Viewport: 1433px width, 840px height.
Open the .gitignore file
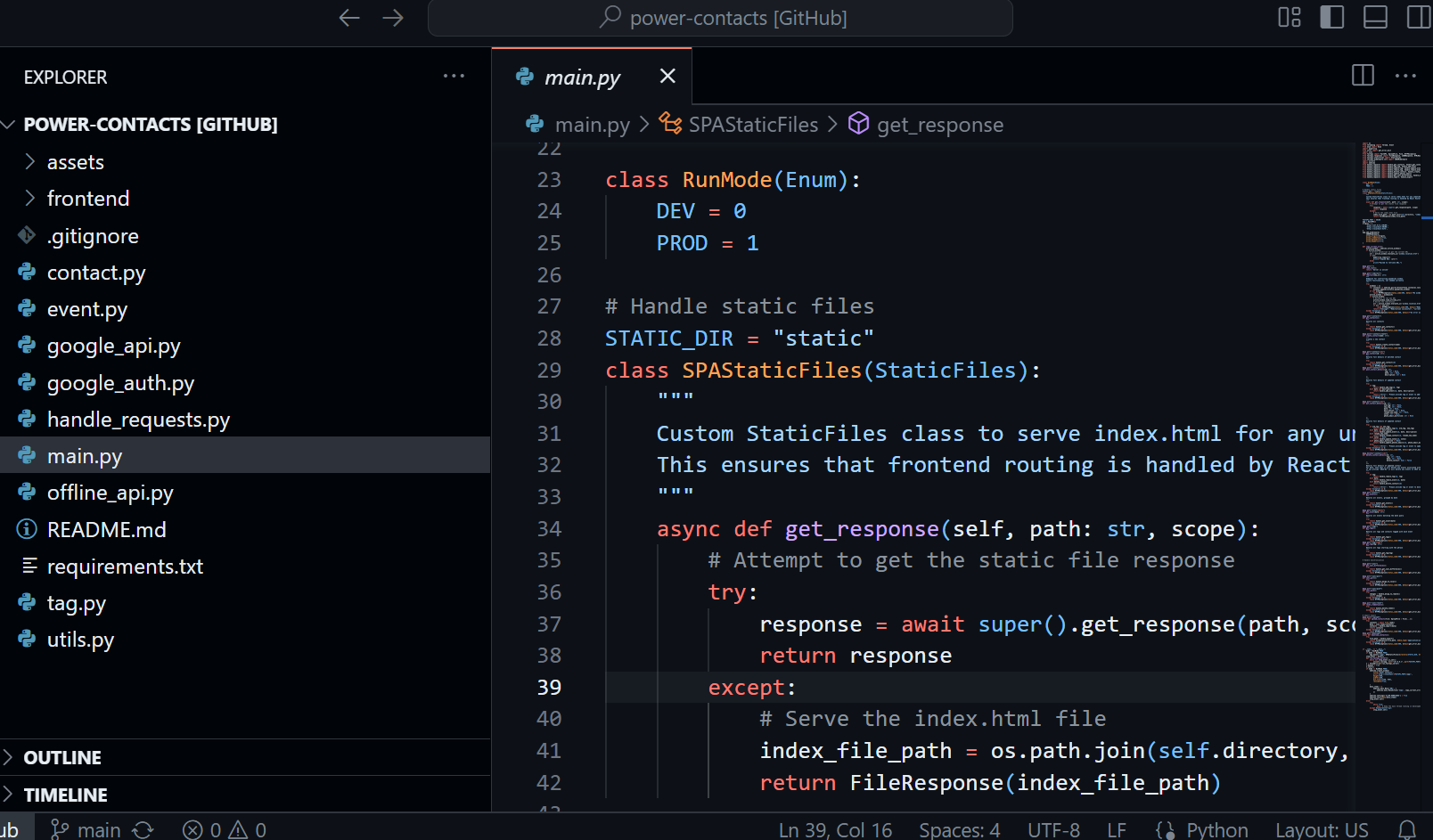coord(245,236)
